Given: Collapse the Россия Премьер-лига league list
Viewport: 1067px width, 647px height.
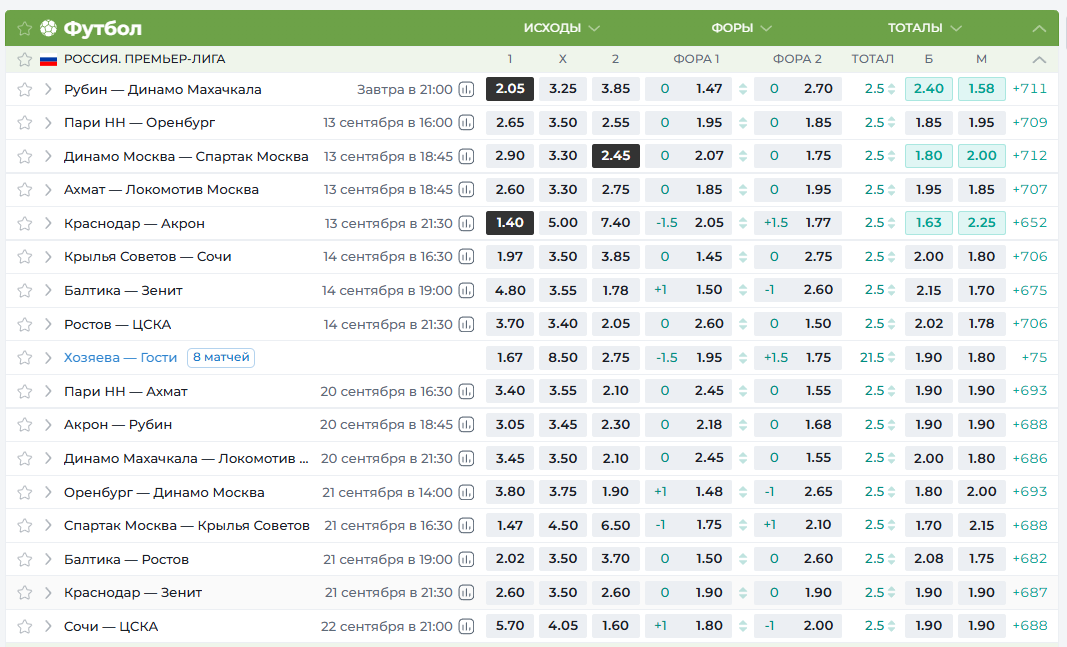Looking at the screenshot, I should (1039, 60).
